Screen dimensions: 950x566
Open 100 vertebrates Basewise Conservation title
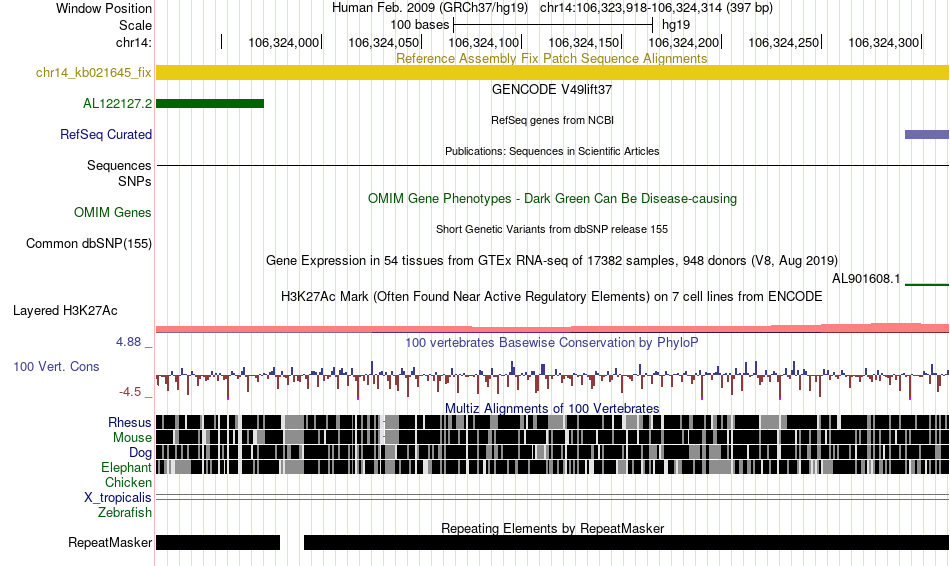tap(552, 343)
